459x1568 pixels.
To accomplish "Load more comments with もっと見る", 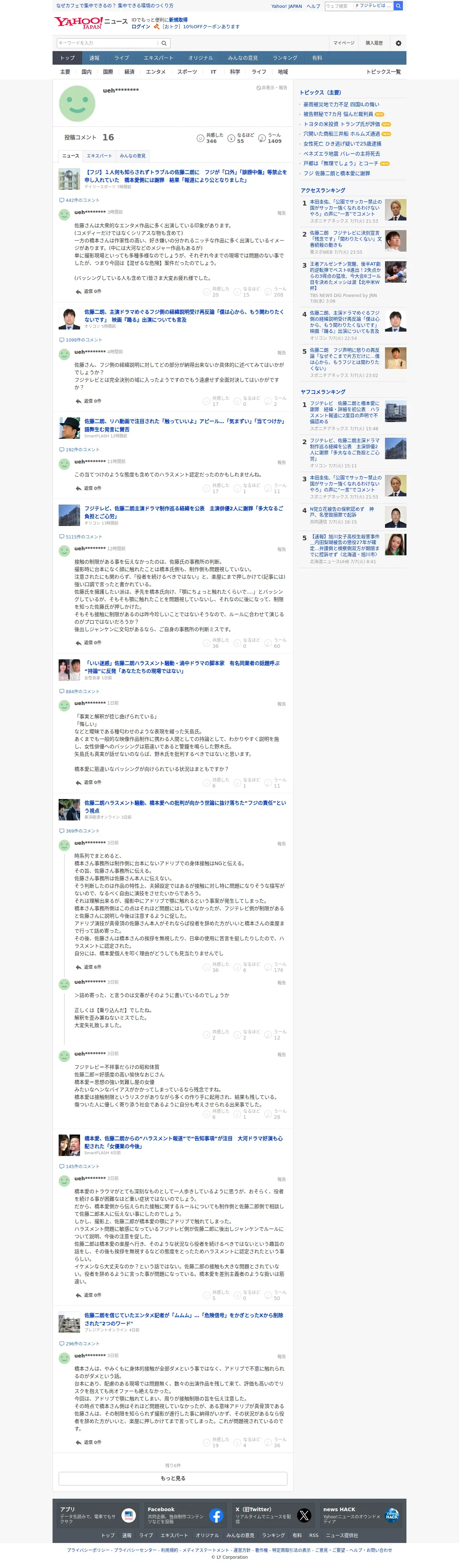I will tap(173, 1478).
